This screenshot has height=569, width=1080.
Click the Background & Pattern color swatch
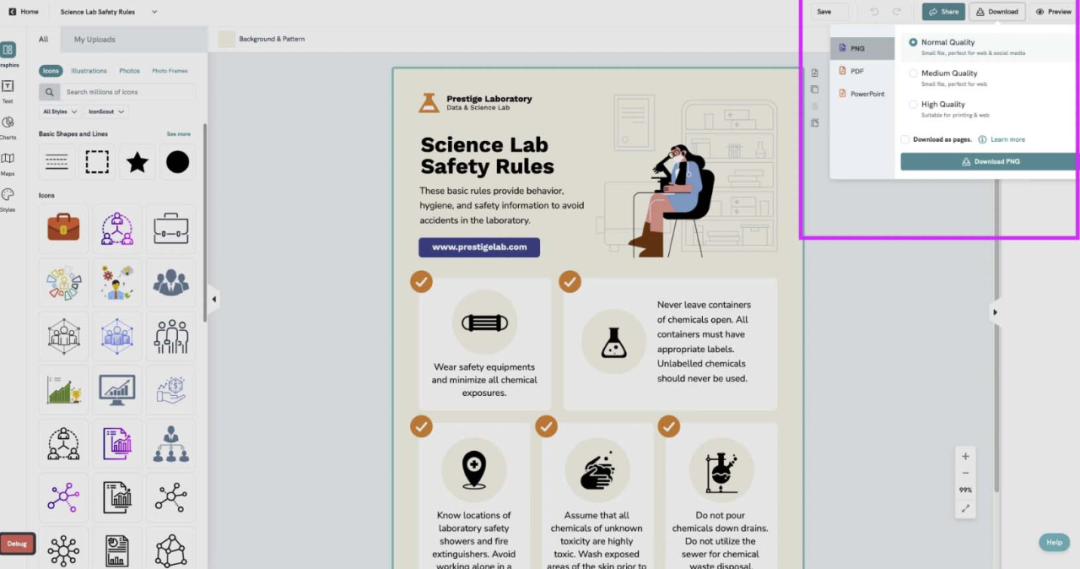click(x=227, y=39)
